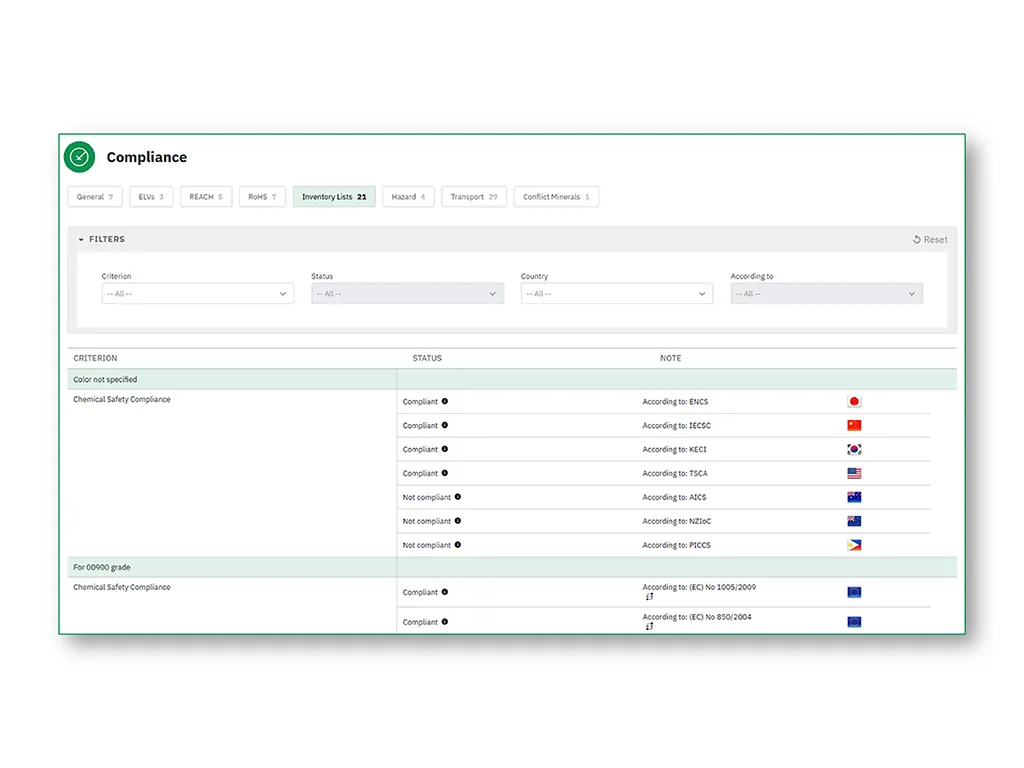Click the link icon under (EC) No 1005/2009
Image resolution: width=1024 pixels, height=768 pixels.
point(649,597)
